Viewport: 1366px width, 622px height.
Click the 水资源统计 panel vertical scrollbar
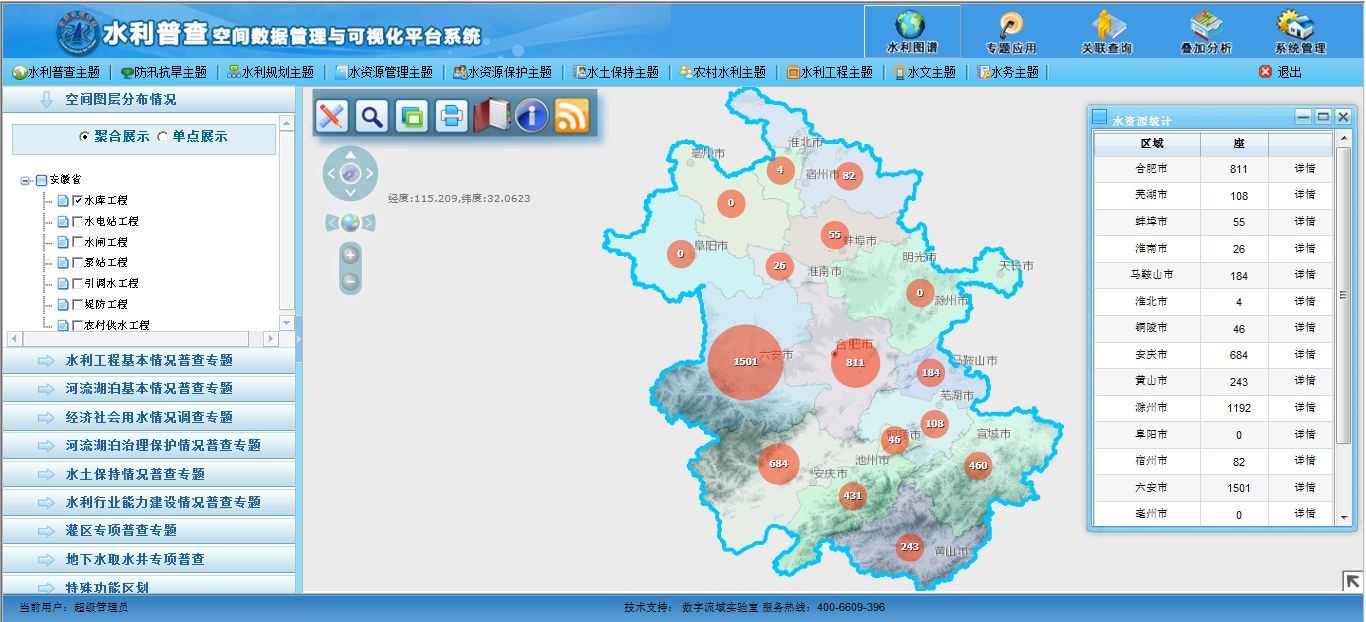pyautogui.click(x=1343, y=295)
